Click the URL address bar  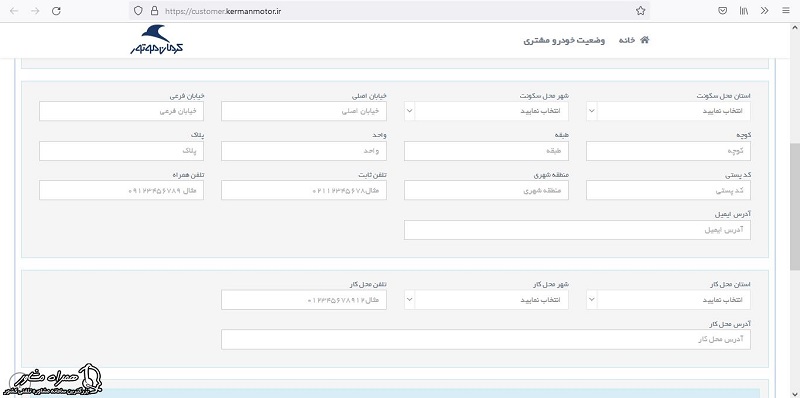pyautogui.click(x=388, y=11)
